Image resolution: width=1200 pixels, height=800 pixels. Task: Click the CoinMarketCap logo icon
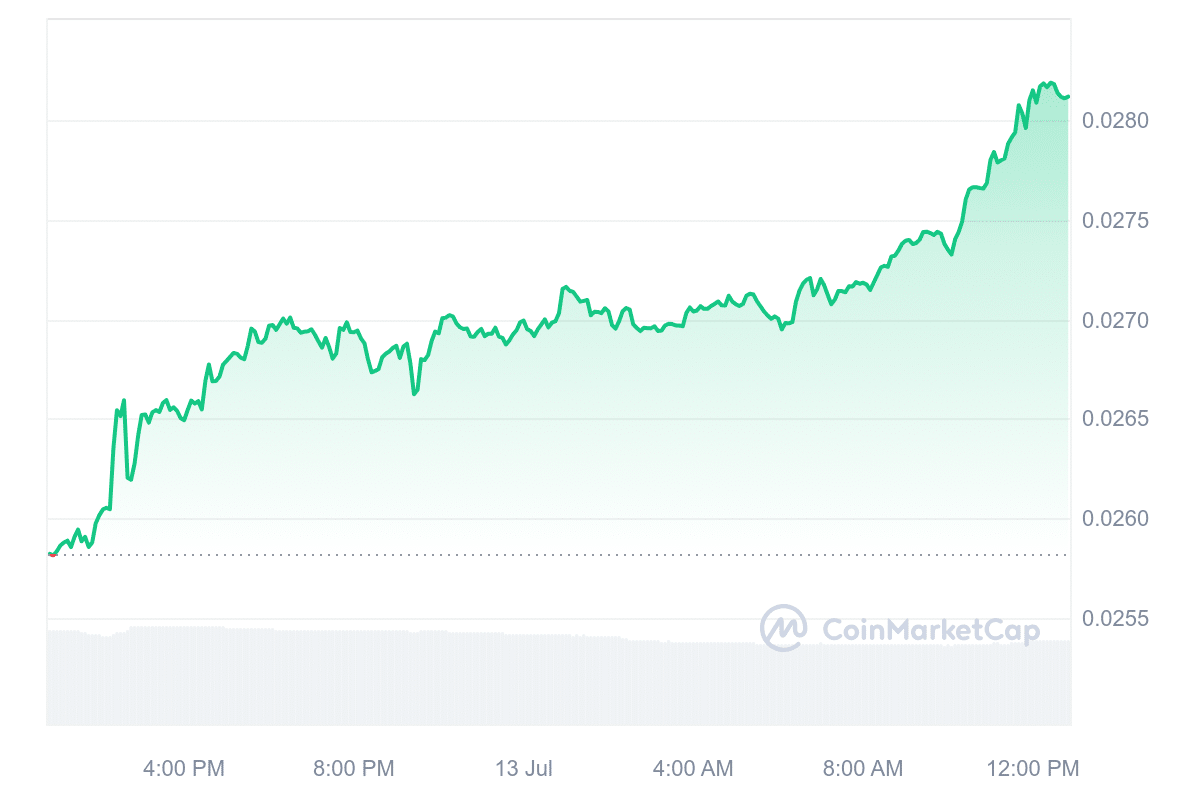point(783,628)
